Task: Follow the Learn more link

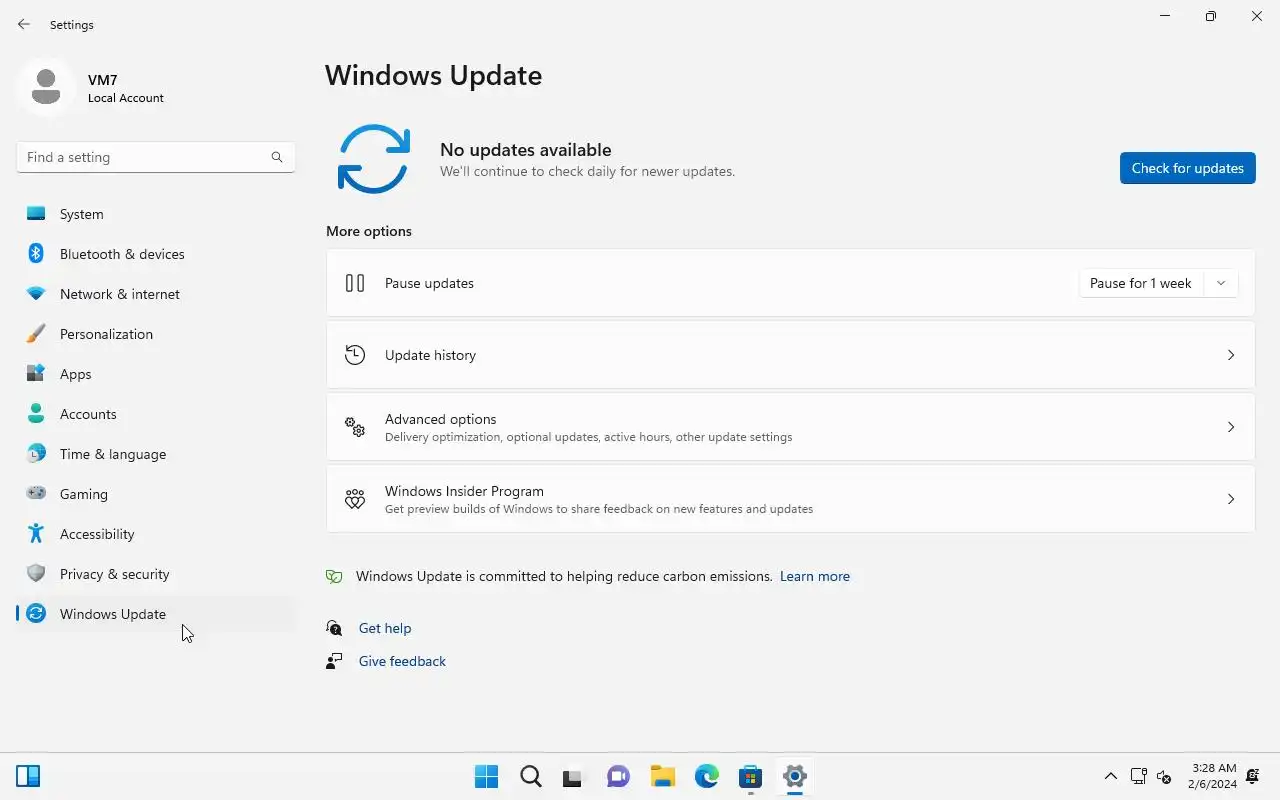Action: tap(815, 577)
